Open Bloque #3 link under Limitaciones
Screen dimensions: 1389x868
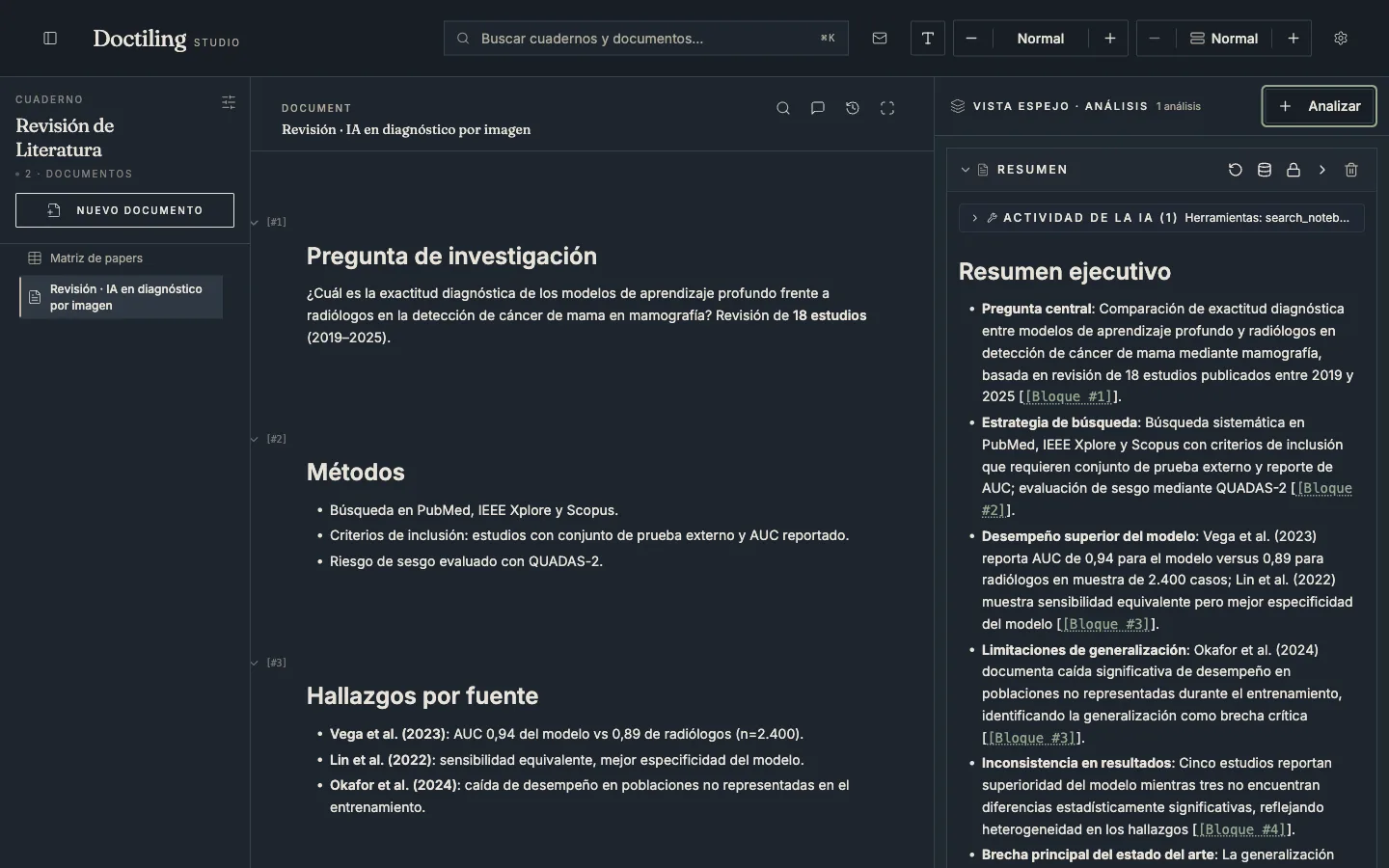click(1032, 738)
